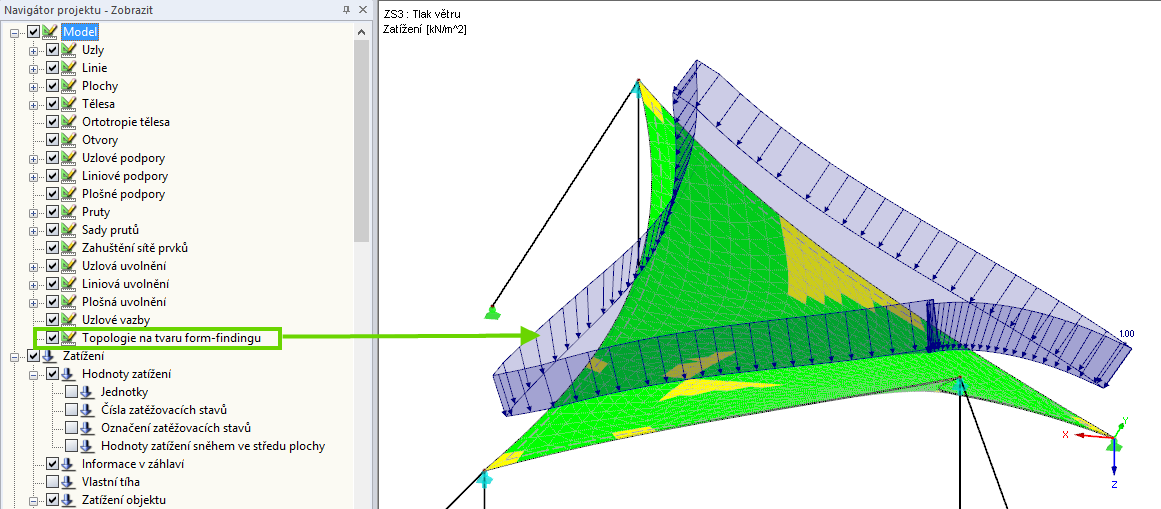Click the XYZ coordinate axes gizmo
1161x509 pixels.
(1103, 450)
